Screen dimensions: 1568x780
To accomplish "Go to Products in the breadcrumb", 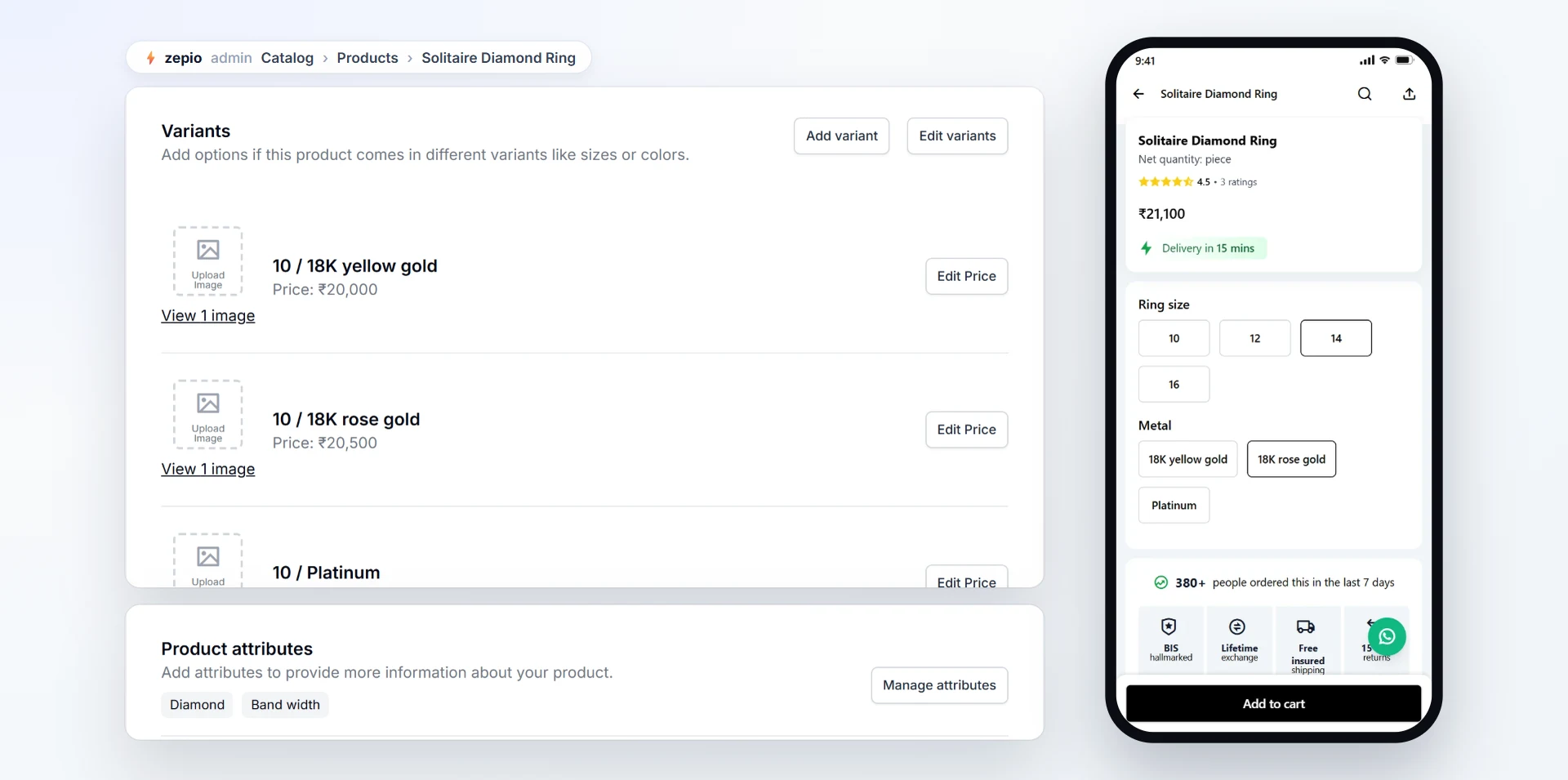I will point(367,58).
